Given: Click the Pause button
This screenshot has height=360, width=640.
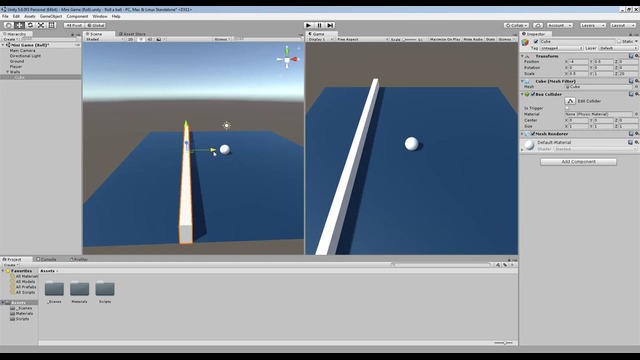Looking at the screenshot, I should point(320,25).
